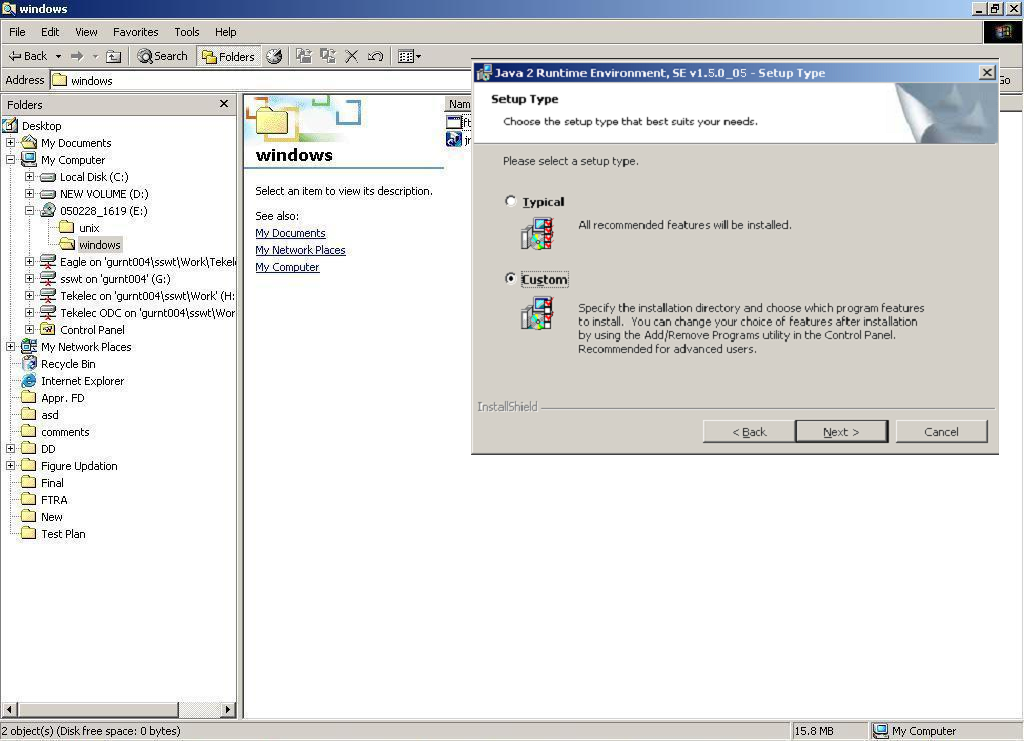Click Back in the Java setup

pyautogui.click(x=749, y=432)
